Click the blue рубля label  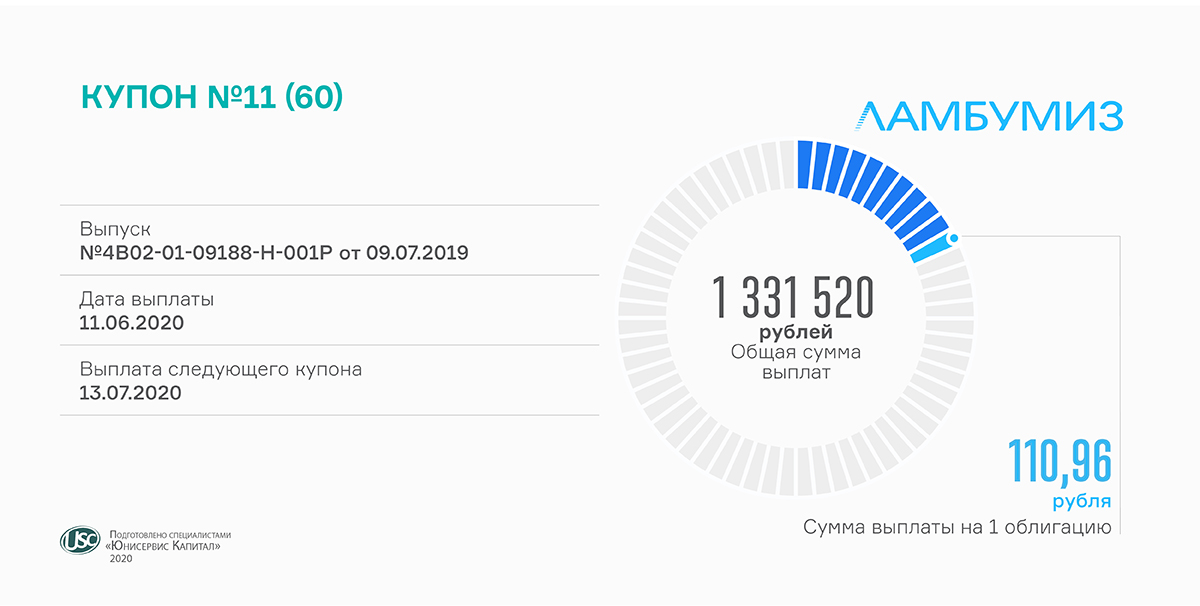pos(1081,502)
